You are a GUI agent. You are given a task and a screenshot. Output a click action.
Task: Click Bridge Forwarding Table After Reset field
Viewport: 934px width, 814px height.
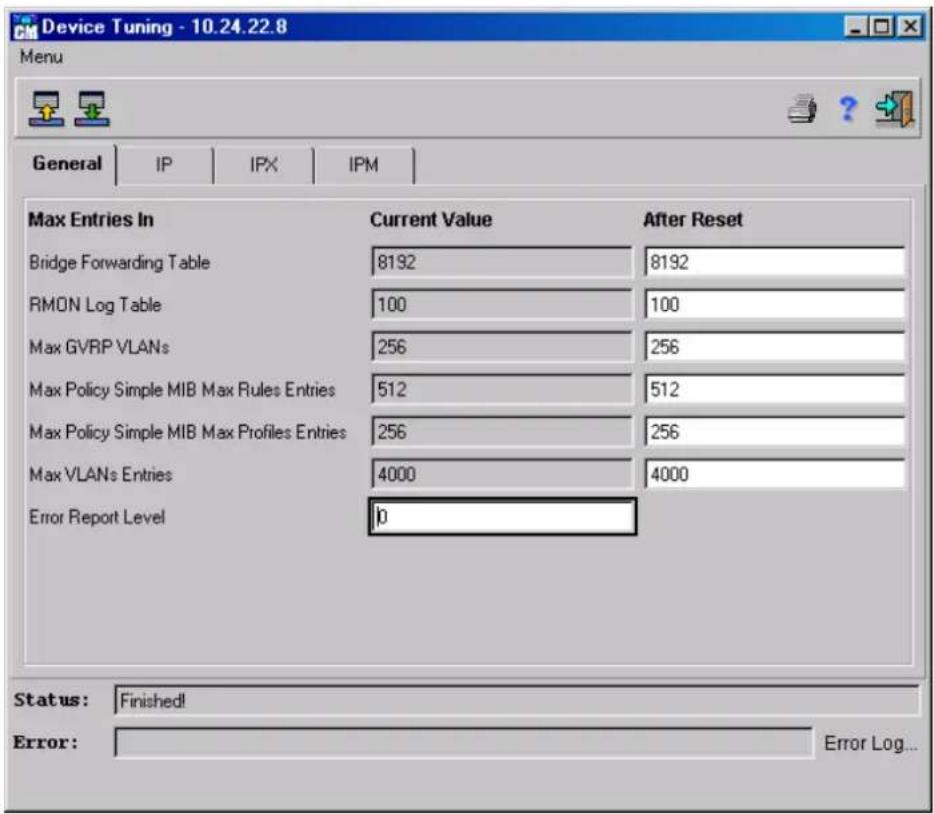pos(774,262)
